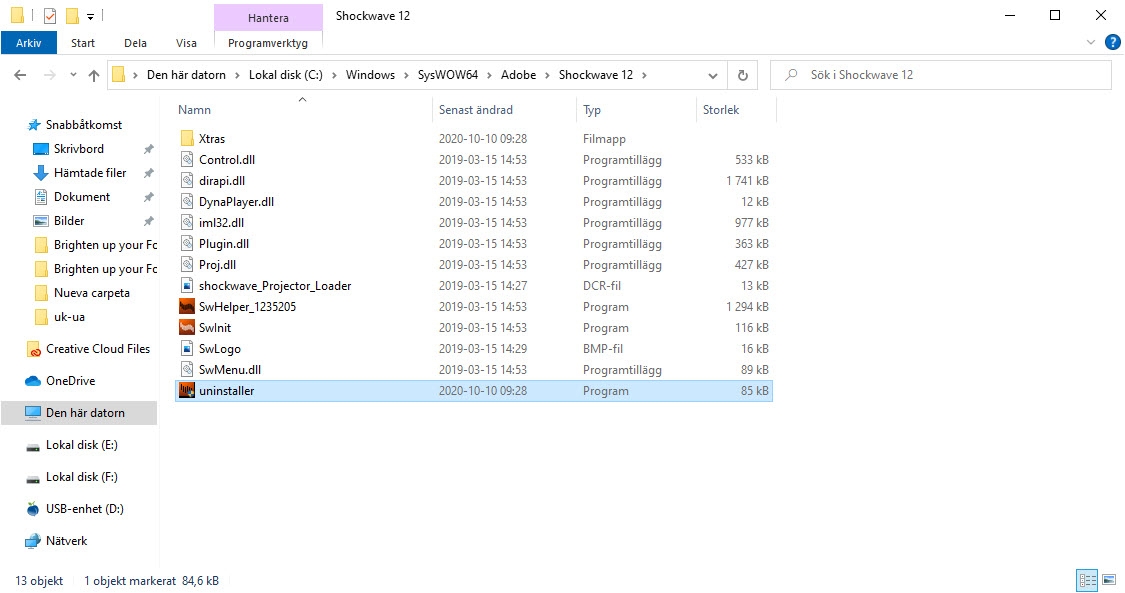
Task: Select the Control.dll file icon
Action: pos(187,159)
